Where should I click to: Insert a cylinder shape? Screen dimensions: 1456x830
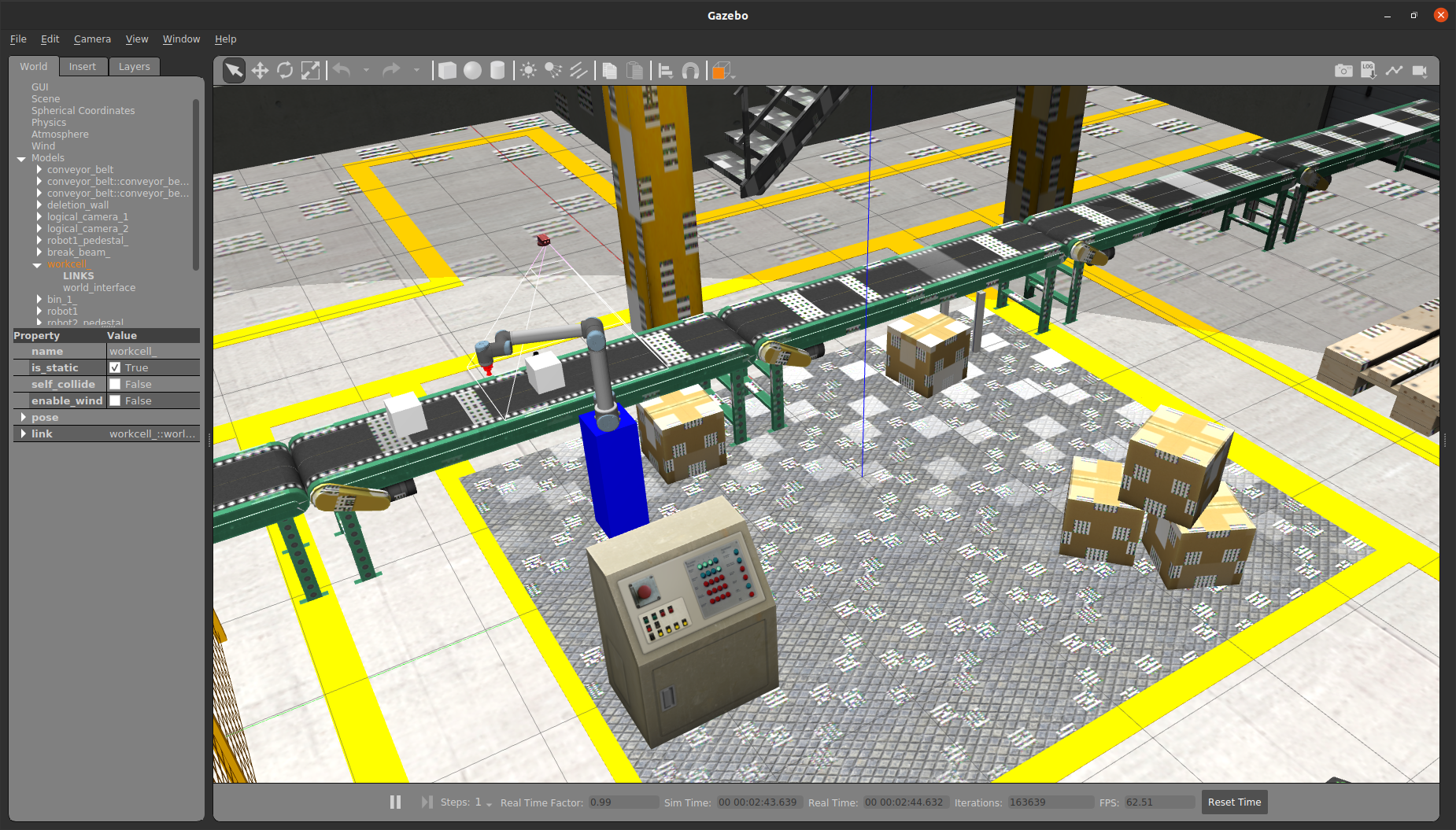click(x=497, y=71)
